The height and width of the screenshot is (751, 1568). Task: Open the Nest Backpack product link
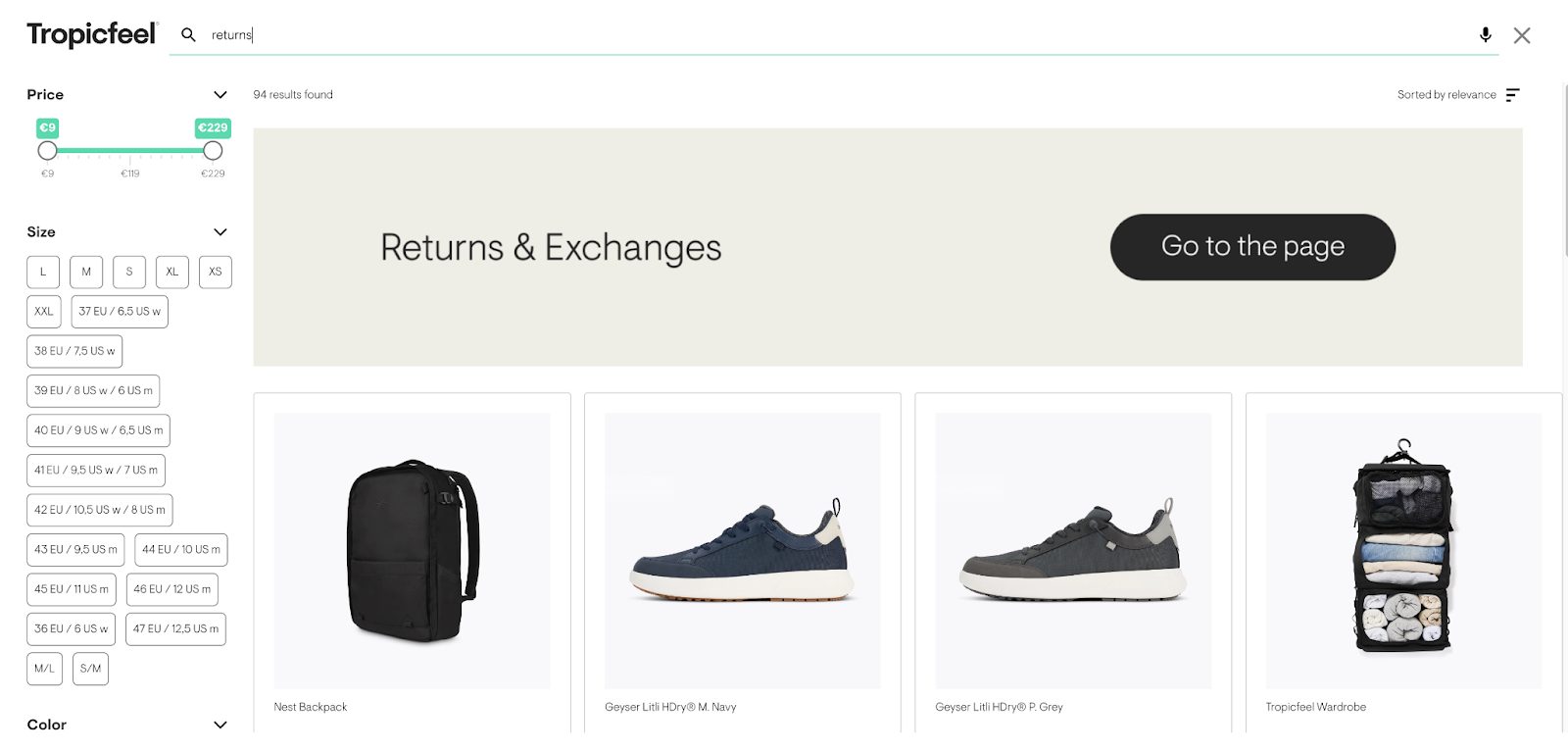(x=311, y=707)
